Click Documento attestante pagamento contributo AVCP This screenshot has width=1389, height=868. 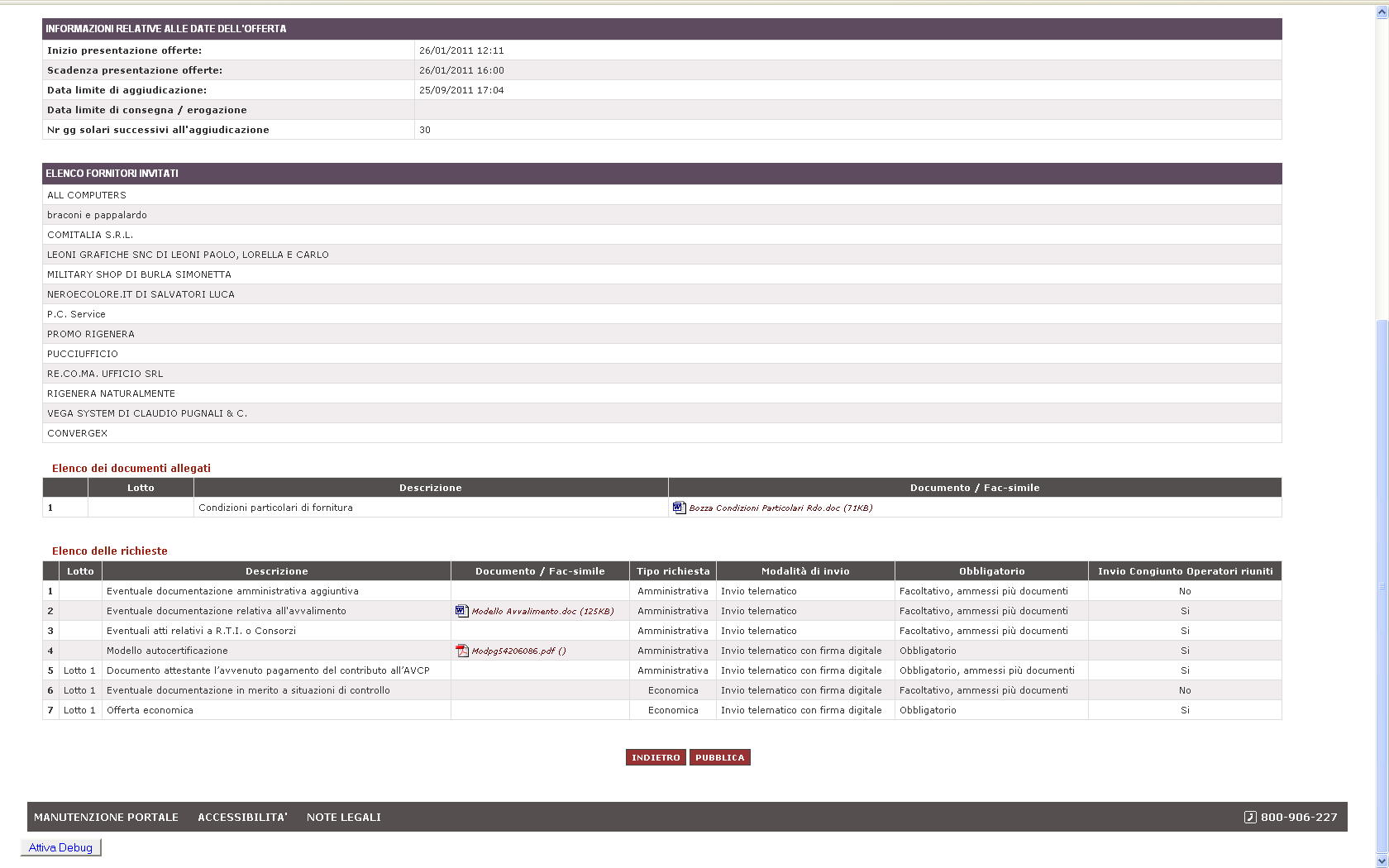[268, 670]
